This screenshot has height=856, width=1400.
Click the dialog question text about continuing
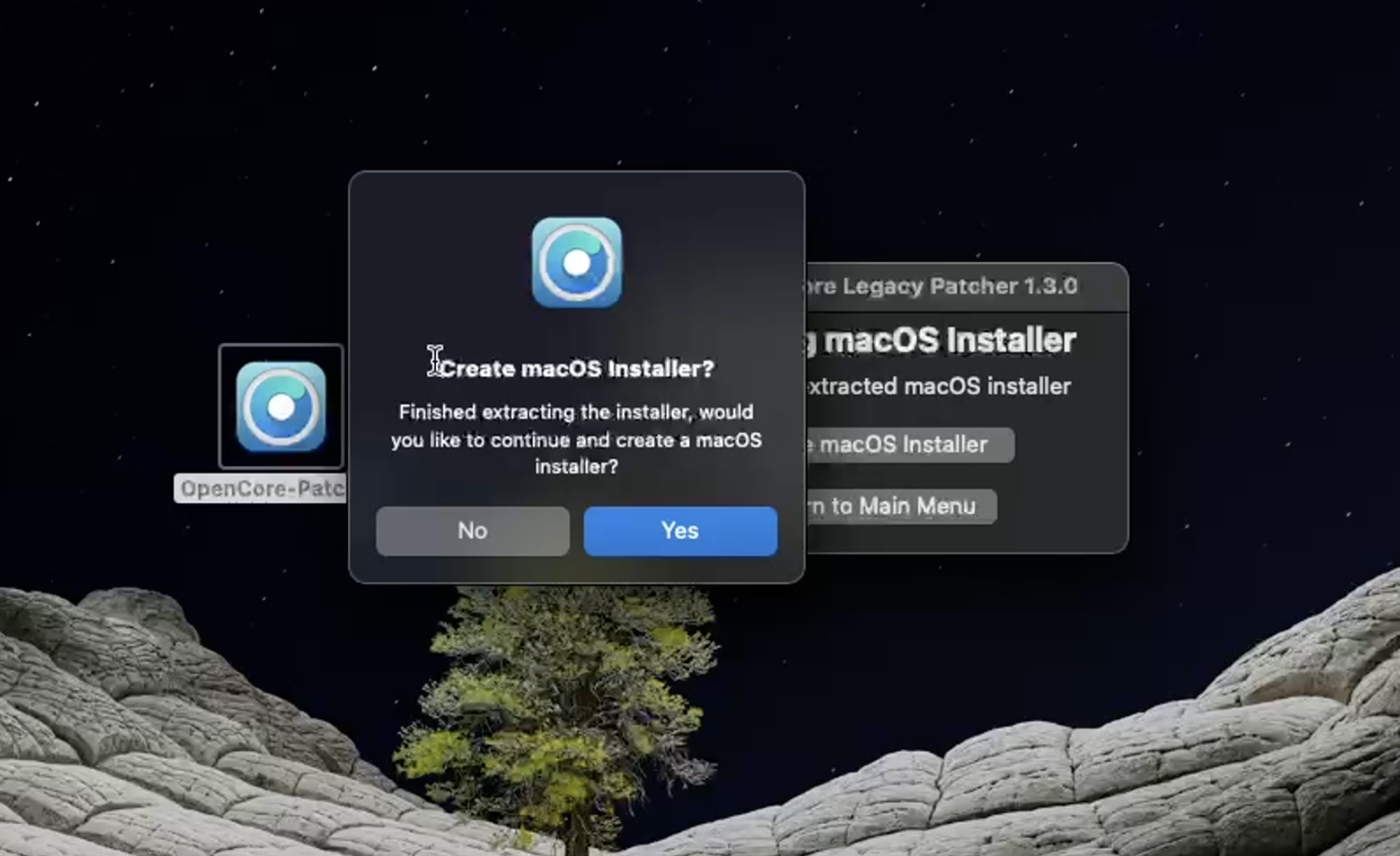coord(577,440)
